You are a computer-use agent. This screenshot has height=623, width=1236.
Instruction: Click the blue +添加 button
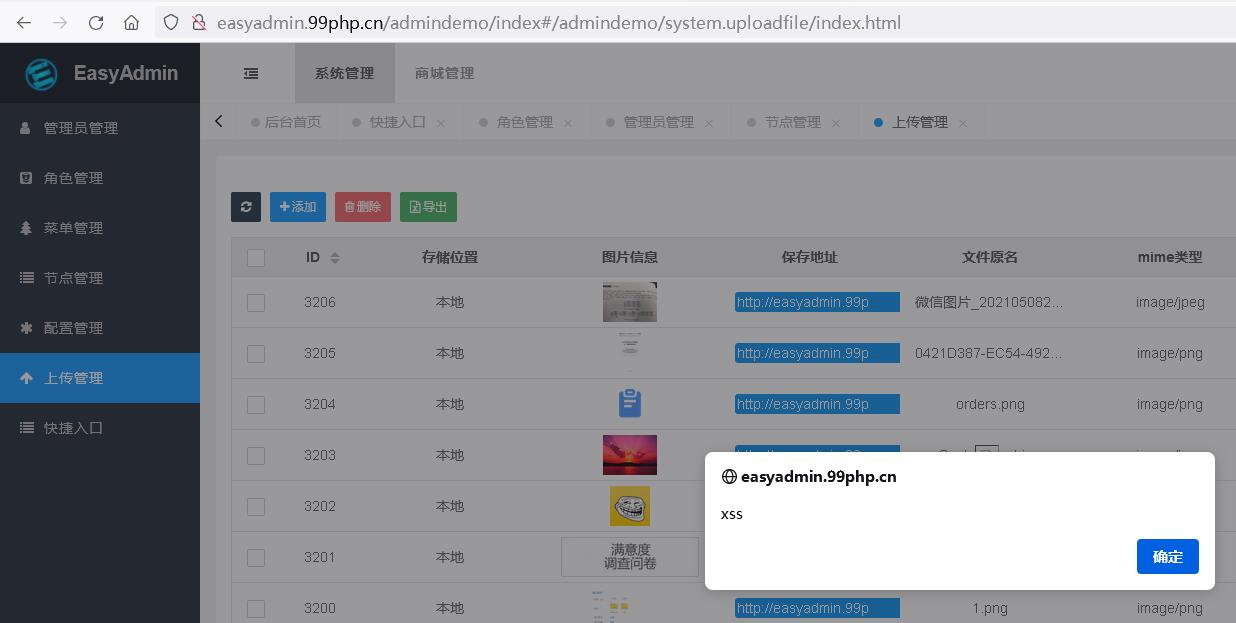[x=297, y=207]
